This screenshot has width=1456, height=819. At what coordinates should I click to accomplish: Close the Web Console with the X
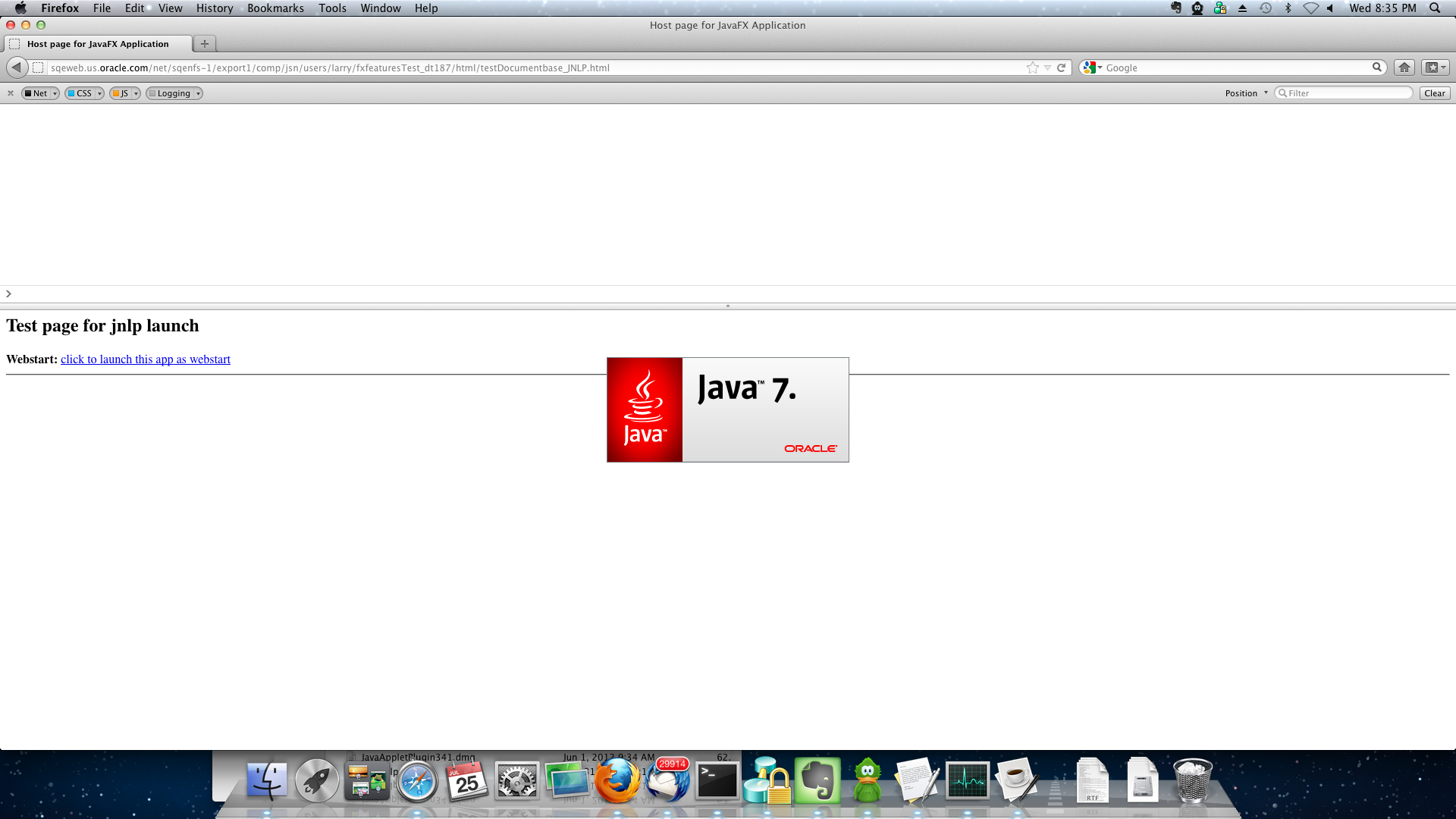click(x=11, y=93)
